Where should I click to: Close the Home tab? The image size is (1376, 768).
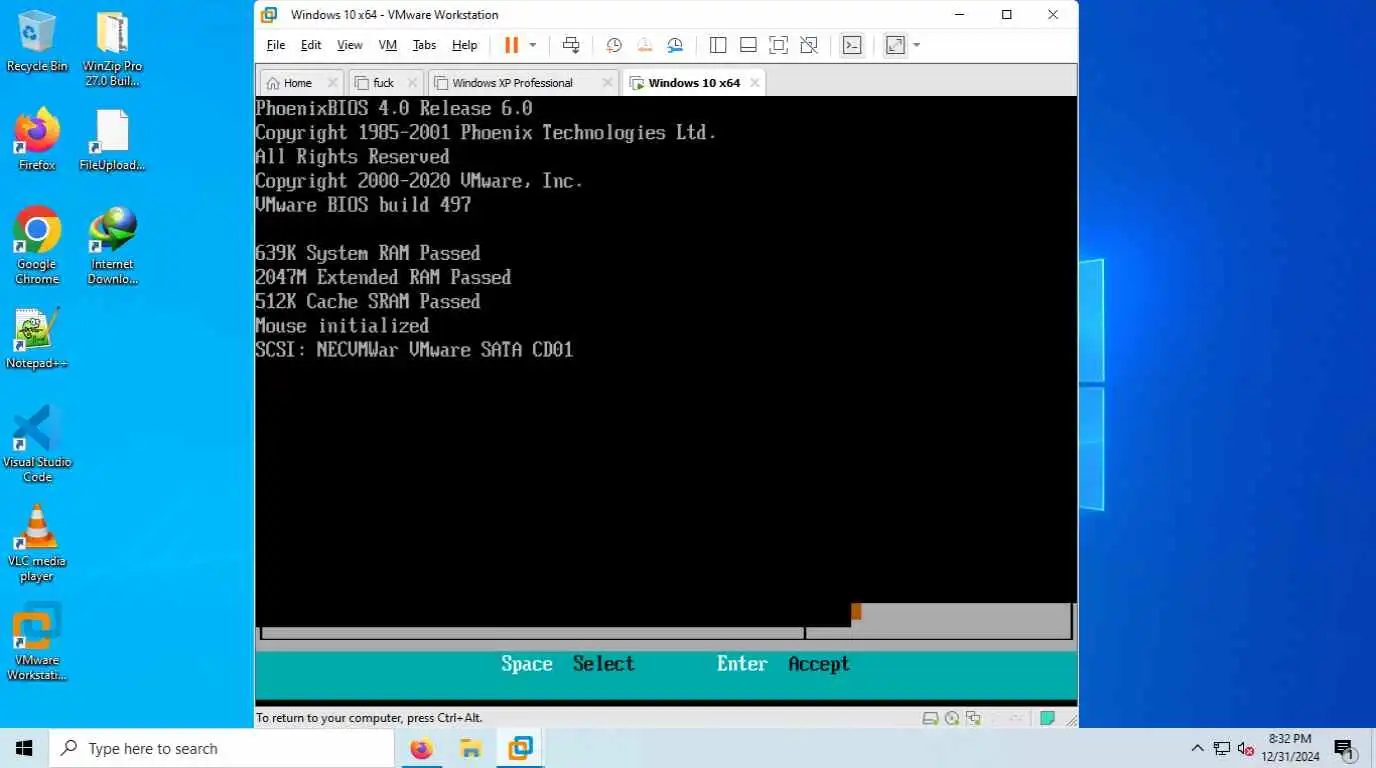pos(333,83)
